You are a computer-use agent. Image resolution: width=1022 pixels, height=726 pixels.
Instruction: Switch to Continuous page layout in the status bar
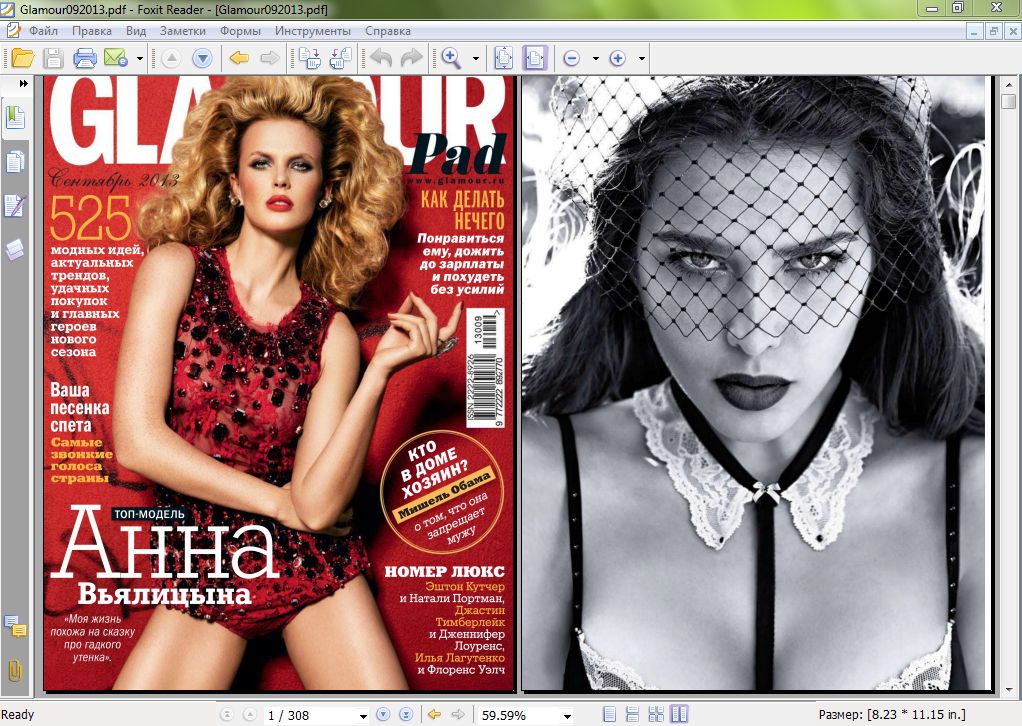[x=632, y=714]
